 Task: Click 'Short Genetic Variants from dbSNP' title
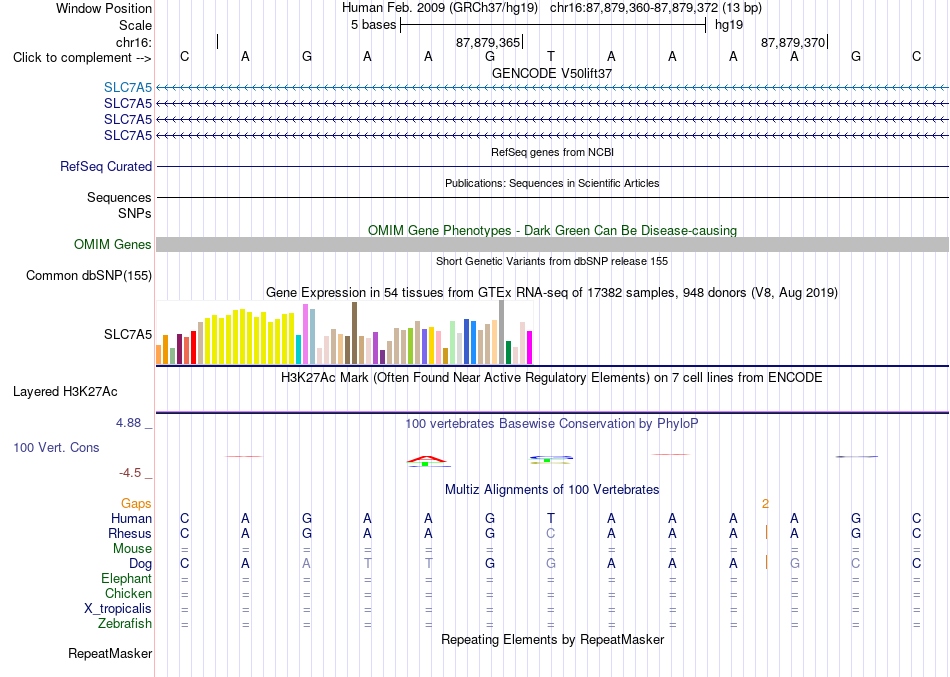coord(552,261)
